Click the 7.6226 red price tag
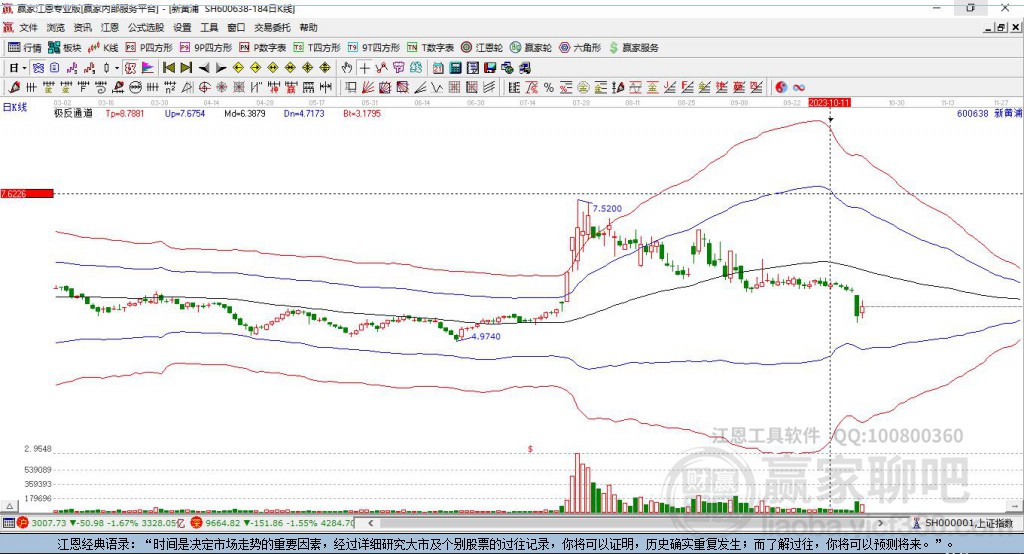 tap(27, 193)
